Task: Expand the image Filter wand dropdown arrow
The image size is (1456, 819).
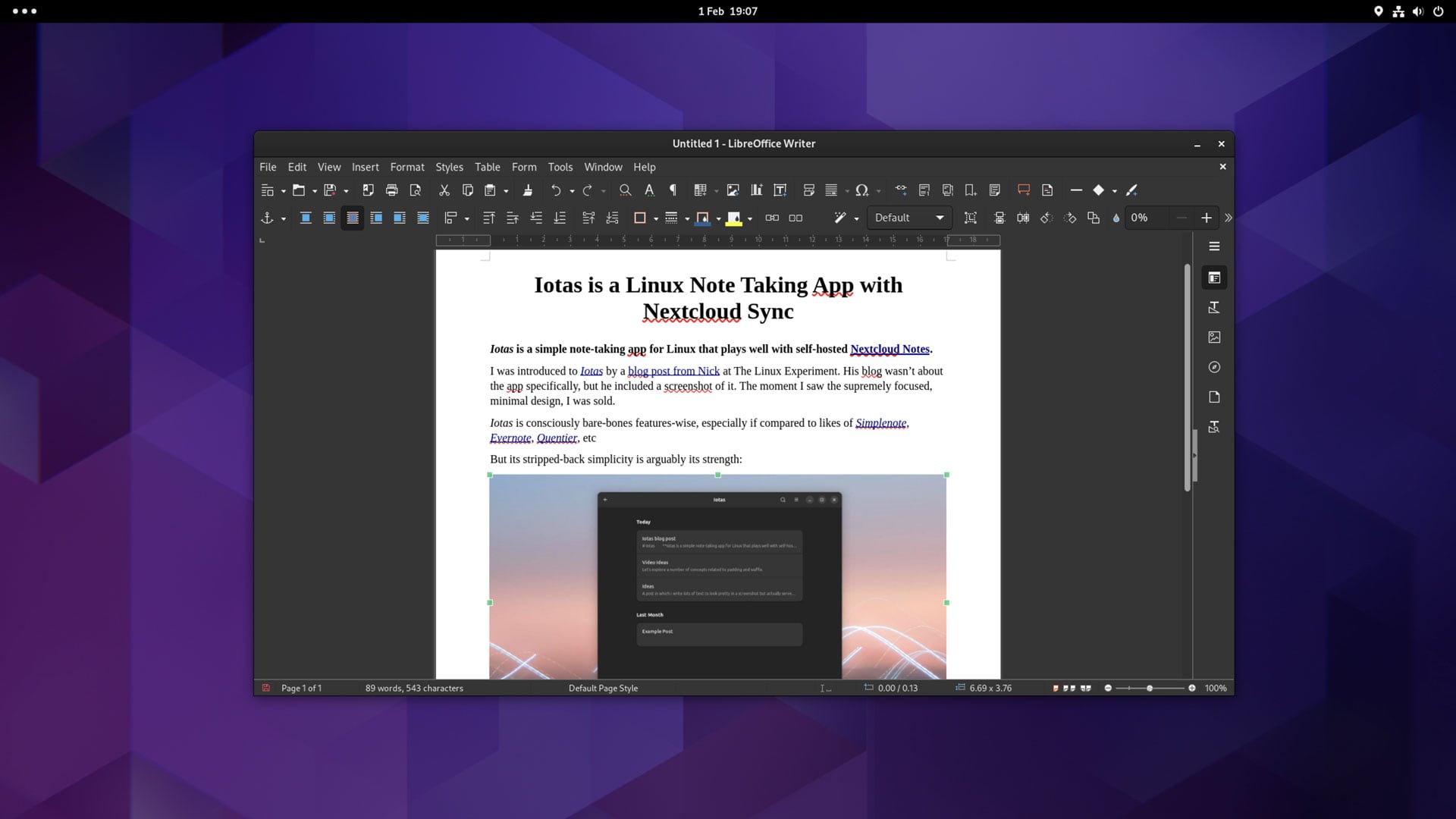Action: (856, 219)
